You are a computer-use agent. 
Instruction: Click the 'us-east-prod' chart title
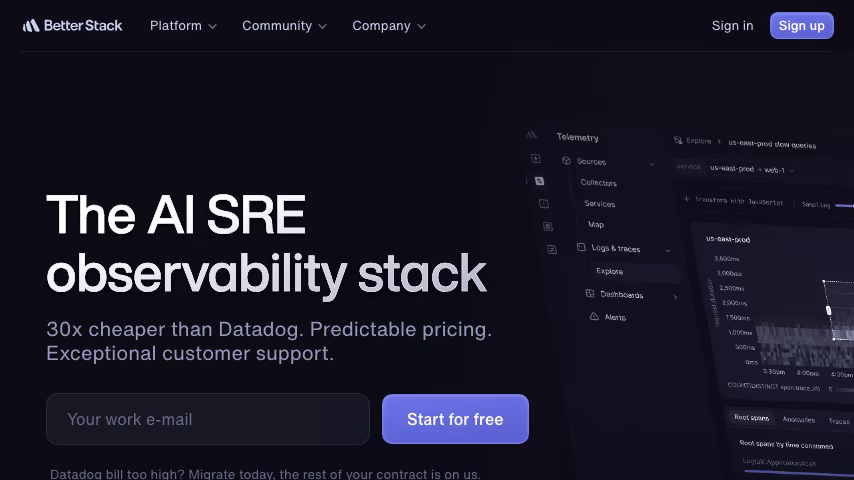[x=728, y=239]
